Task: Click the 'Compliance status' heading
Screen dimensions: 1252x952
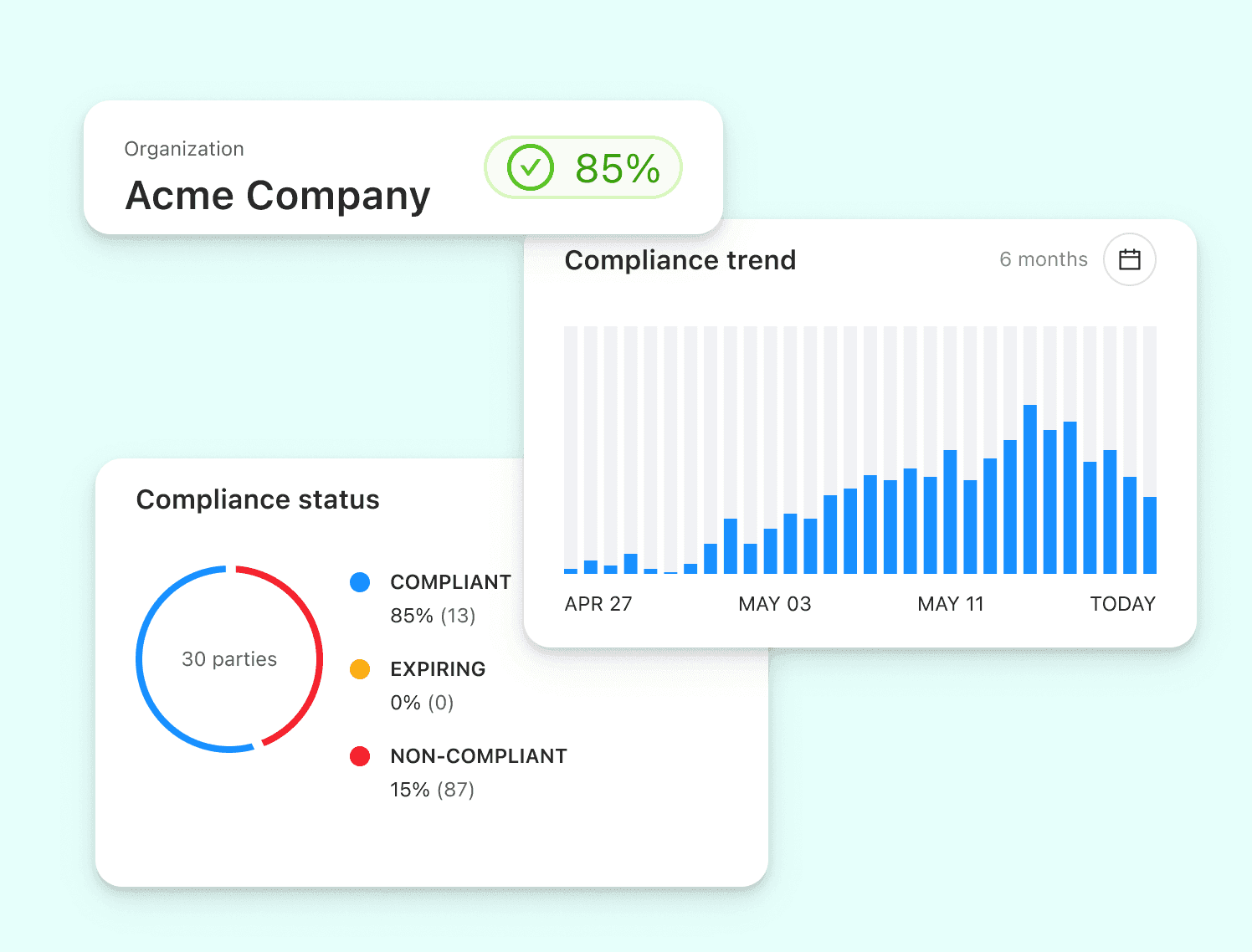Action: (x=258, y=499)
